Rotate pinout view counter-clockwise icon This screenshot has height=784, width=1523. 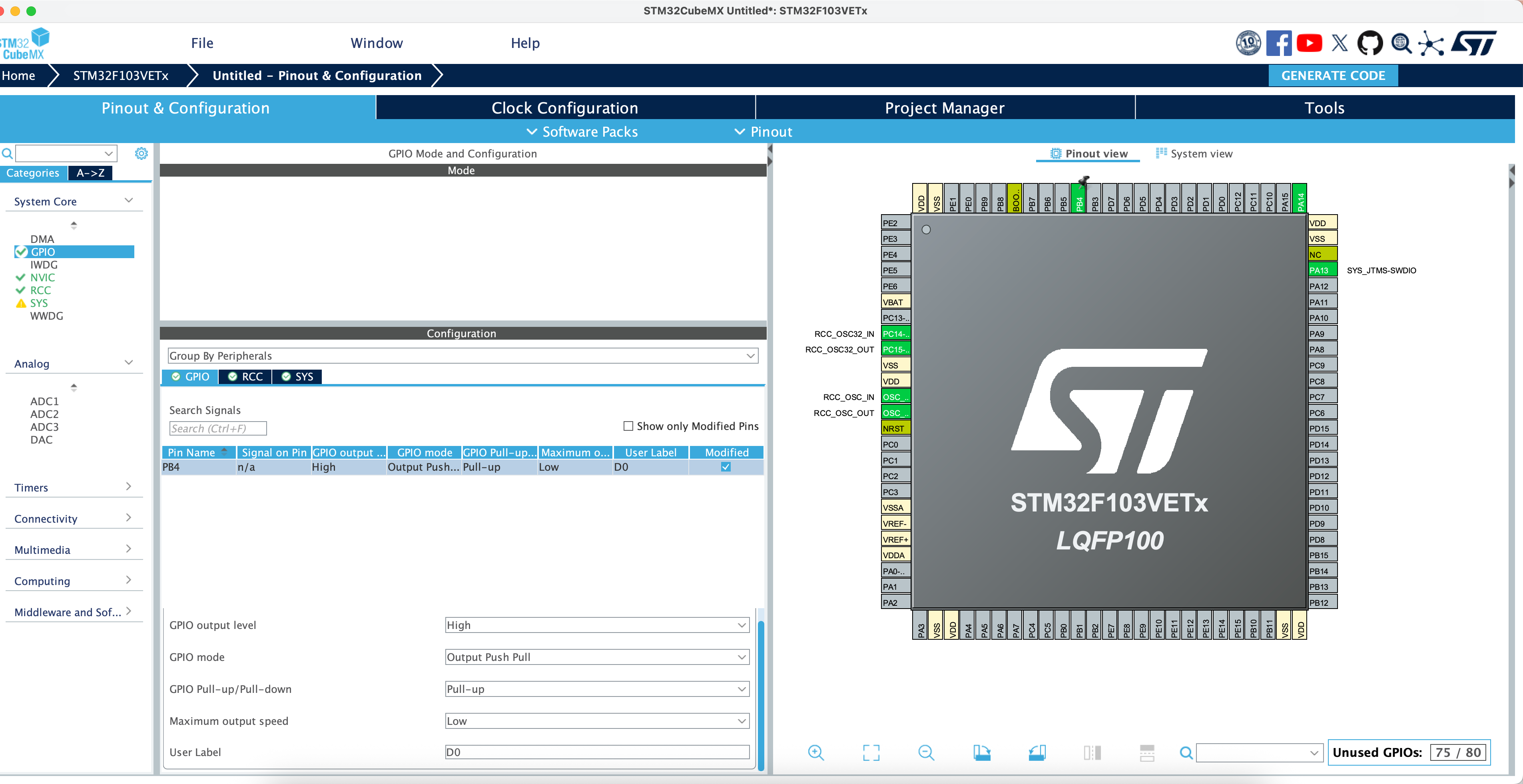click(1037, 752)
